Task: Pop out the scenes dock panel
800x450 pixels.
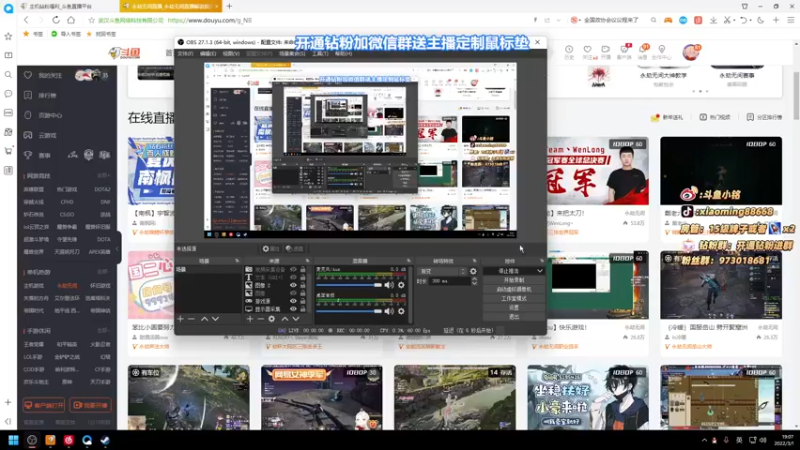Action: click(237, 261)
